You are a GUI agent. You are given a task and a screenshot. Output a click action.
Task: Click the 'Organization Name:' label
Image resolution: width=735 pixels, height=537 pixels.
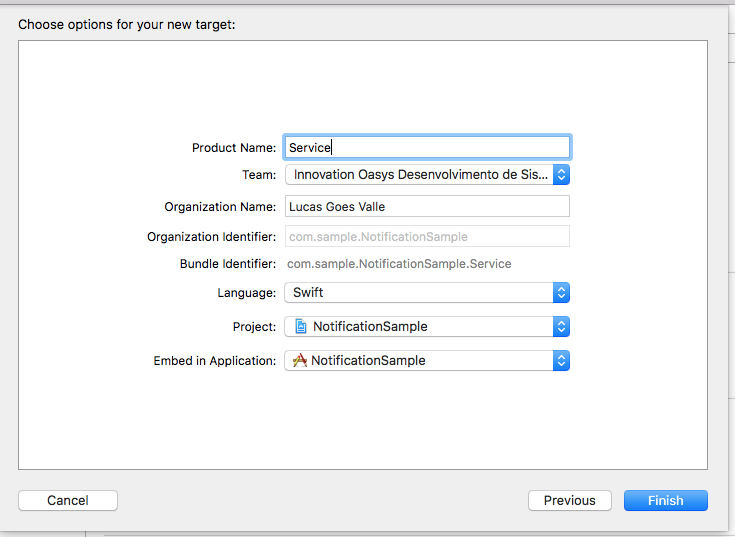(x=220, y=207)
